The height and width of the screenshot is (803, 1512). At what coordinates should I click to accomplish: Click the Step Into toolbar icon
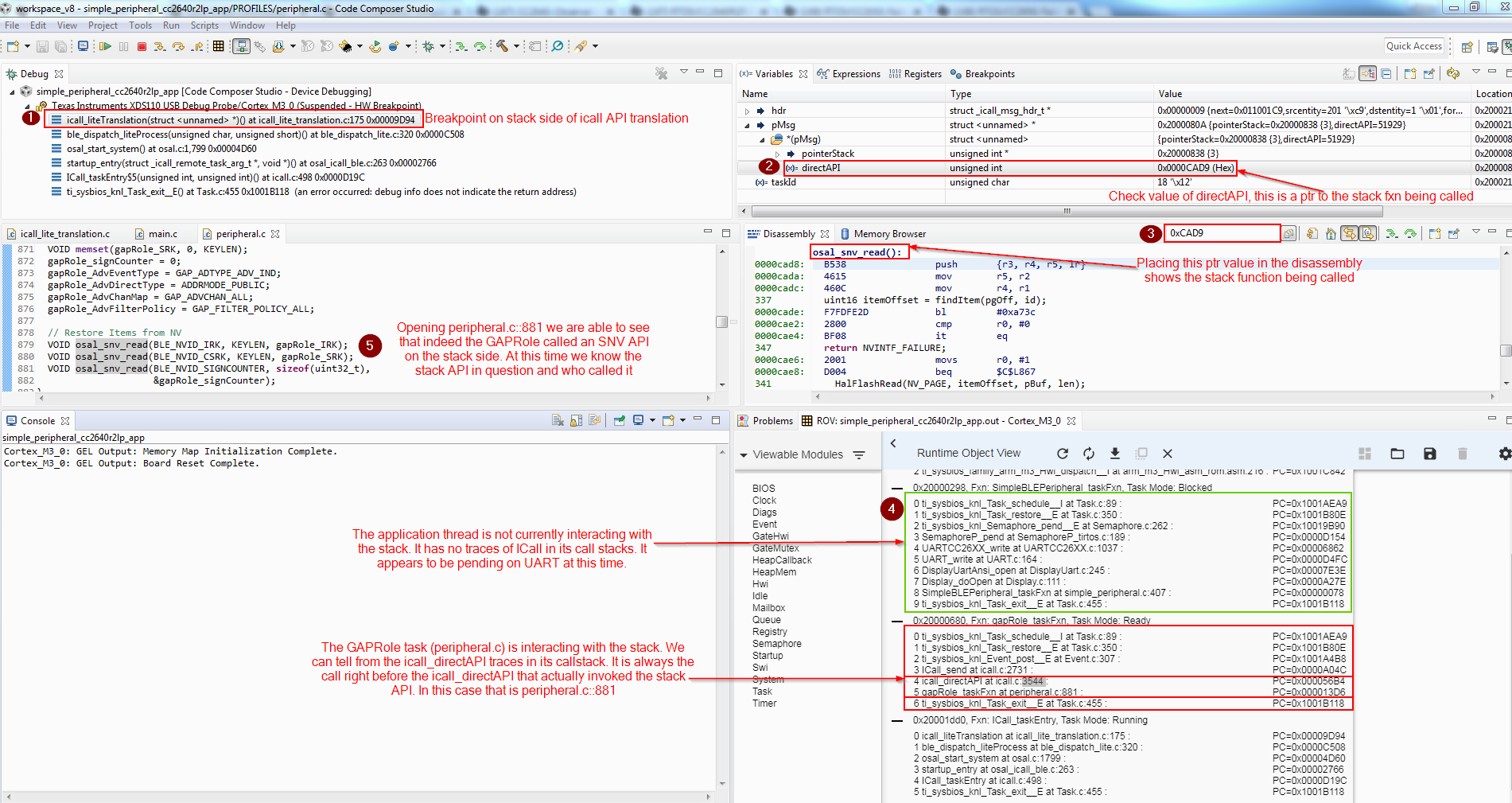pos(160,47)
